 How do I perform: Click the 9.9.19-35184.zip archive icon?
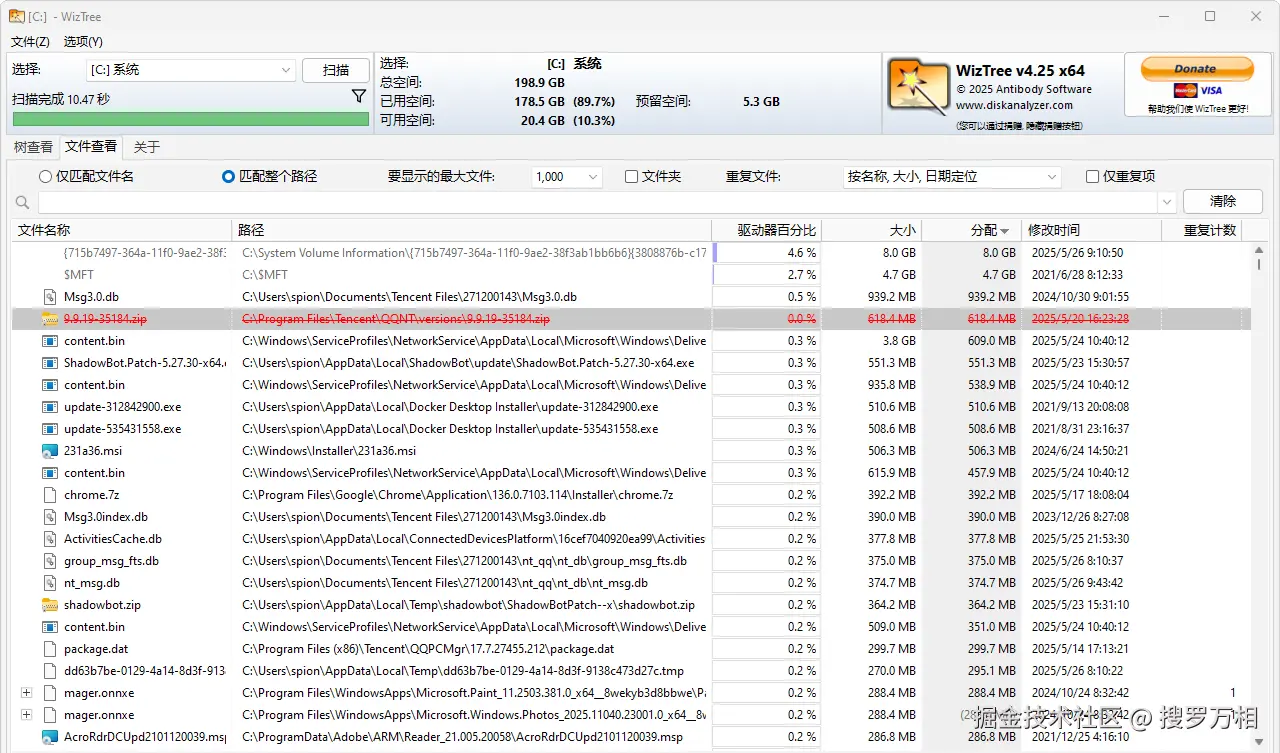pos(50,319)
